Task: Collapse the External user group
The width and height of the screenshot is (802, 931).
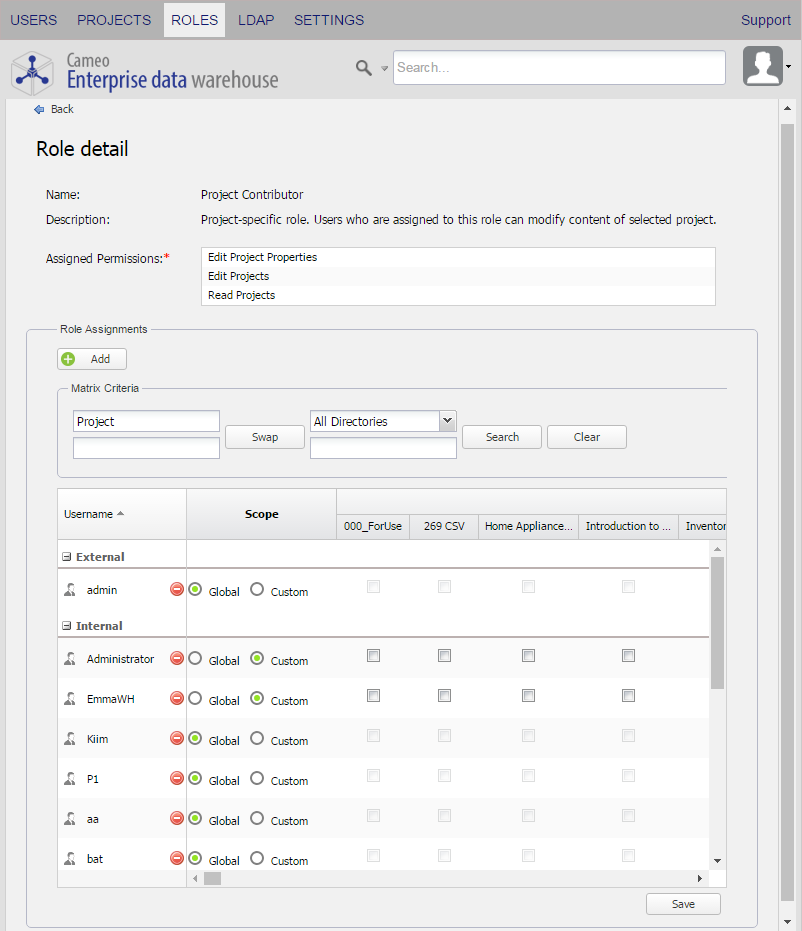Action: click(x=67, y=557)
